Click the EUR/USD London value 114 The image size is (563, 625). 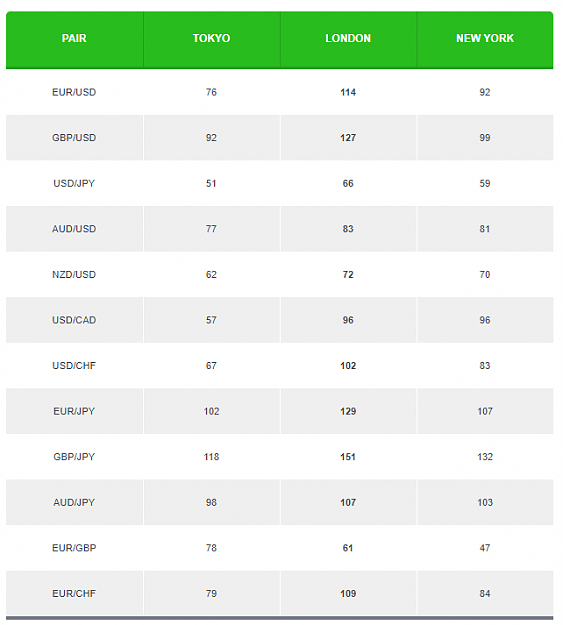point(348,92)
